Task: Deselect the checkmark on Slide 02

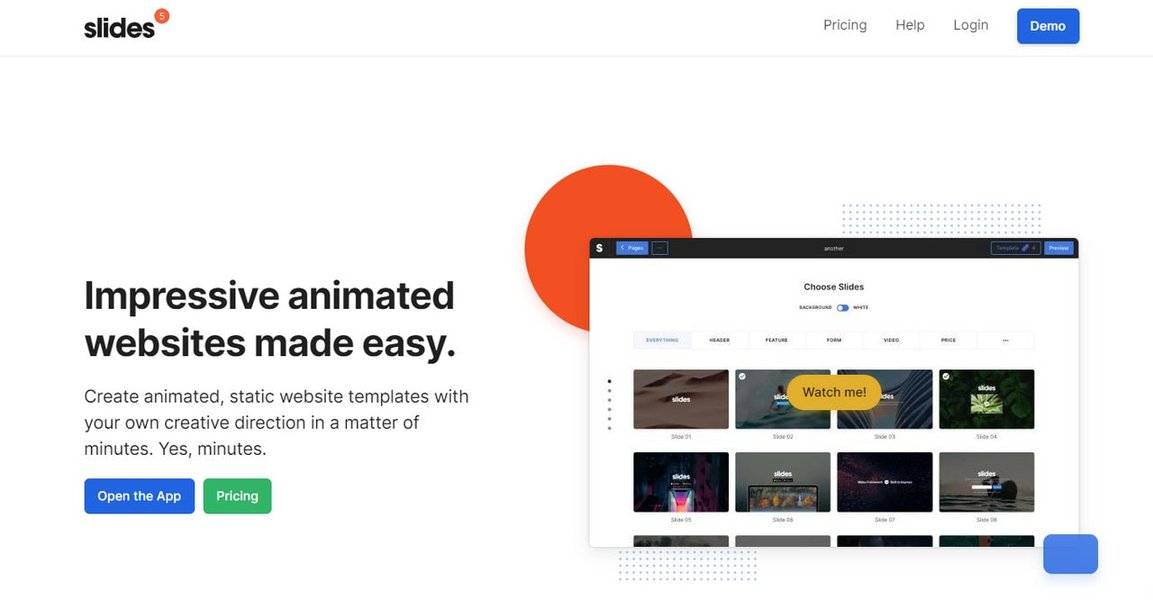Action: click(743, 376)
